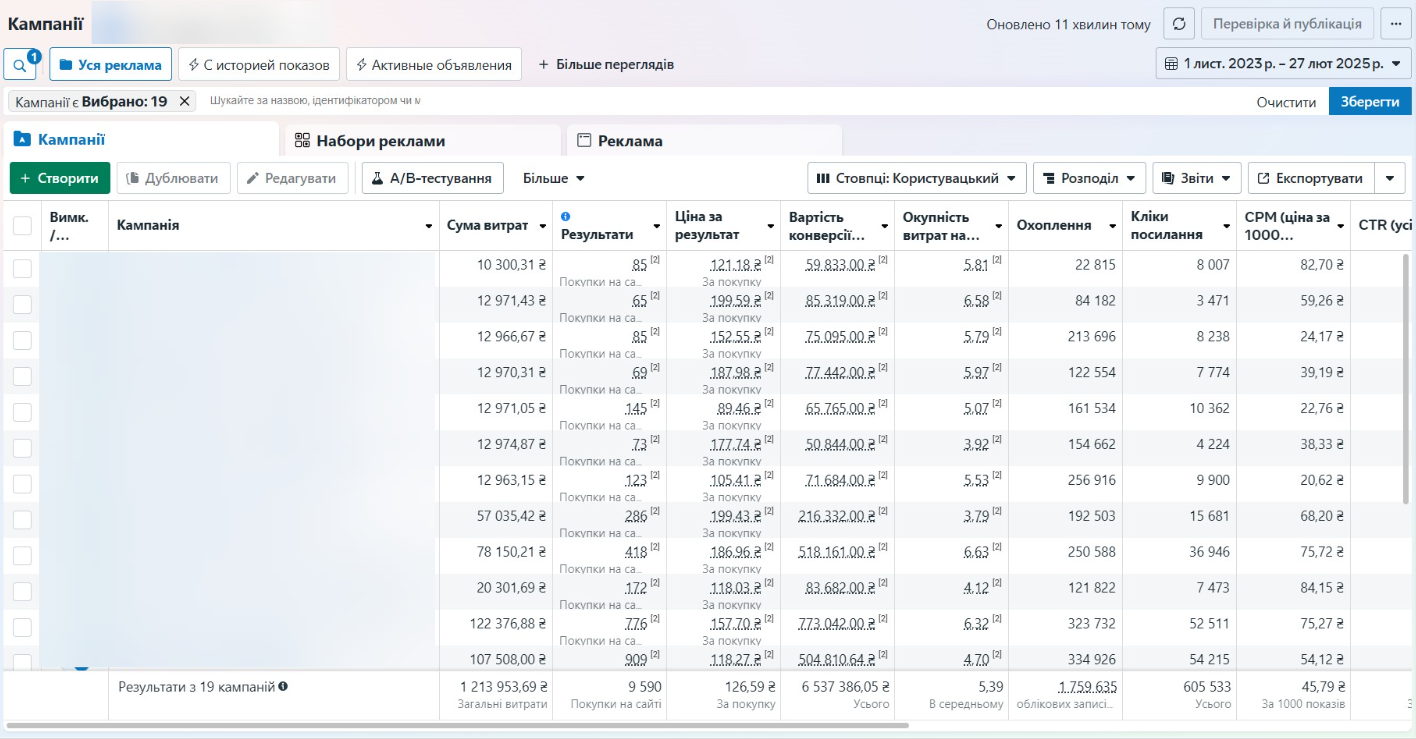
Task: Click '+ Більше переглядів'
Action: point(606,65)
